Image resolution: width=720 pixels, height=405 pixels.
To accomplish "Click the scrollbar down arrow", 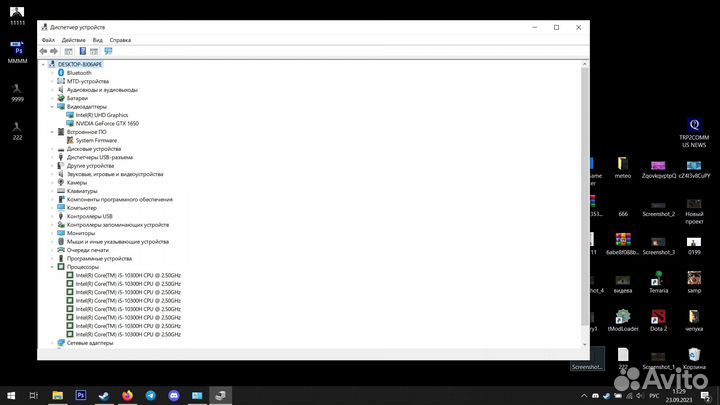I will [585, 344].
